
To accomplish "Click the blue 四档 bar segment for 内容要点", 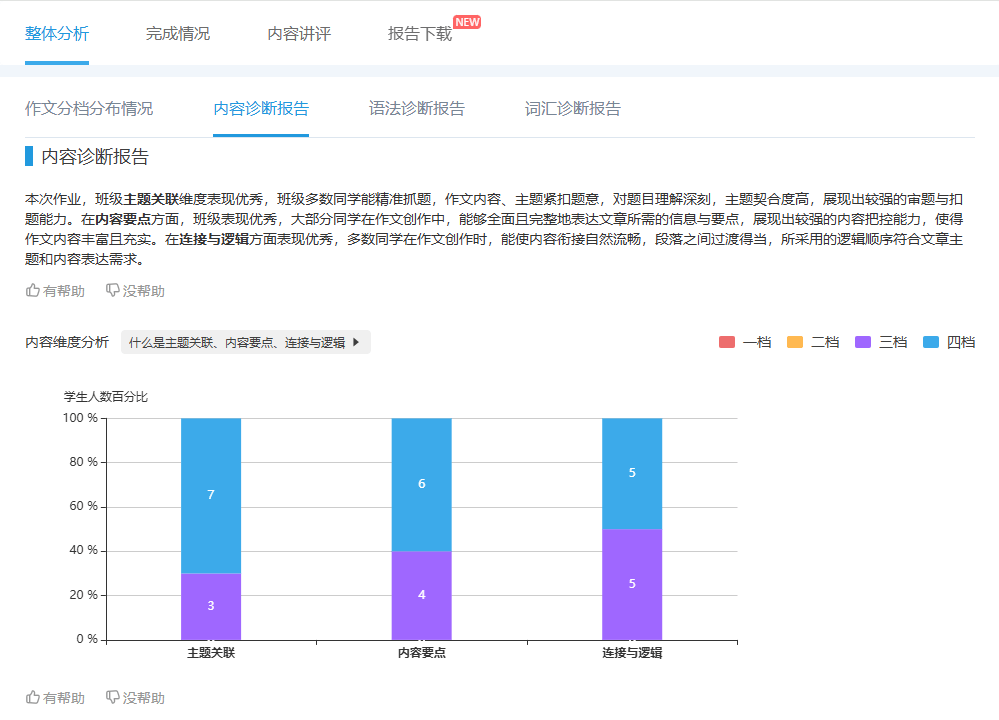I will point(421,484).
